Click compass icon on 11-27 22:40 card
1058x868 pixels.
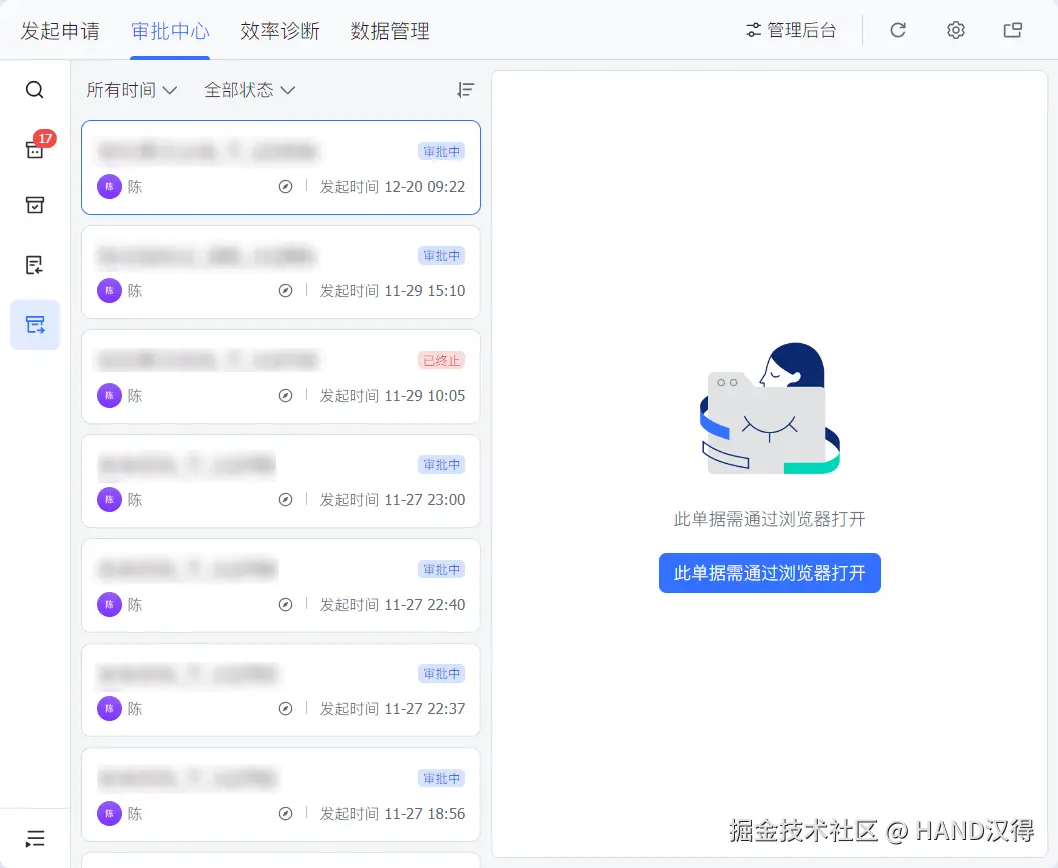pos(285,605)
